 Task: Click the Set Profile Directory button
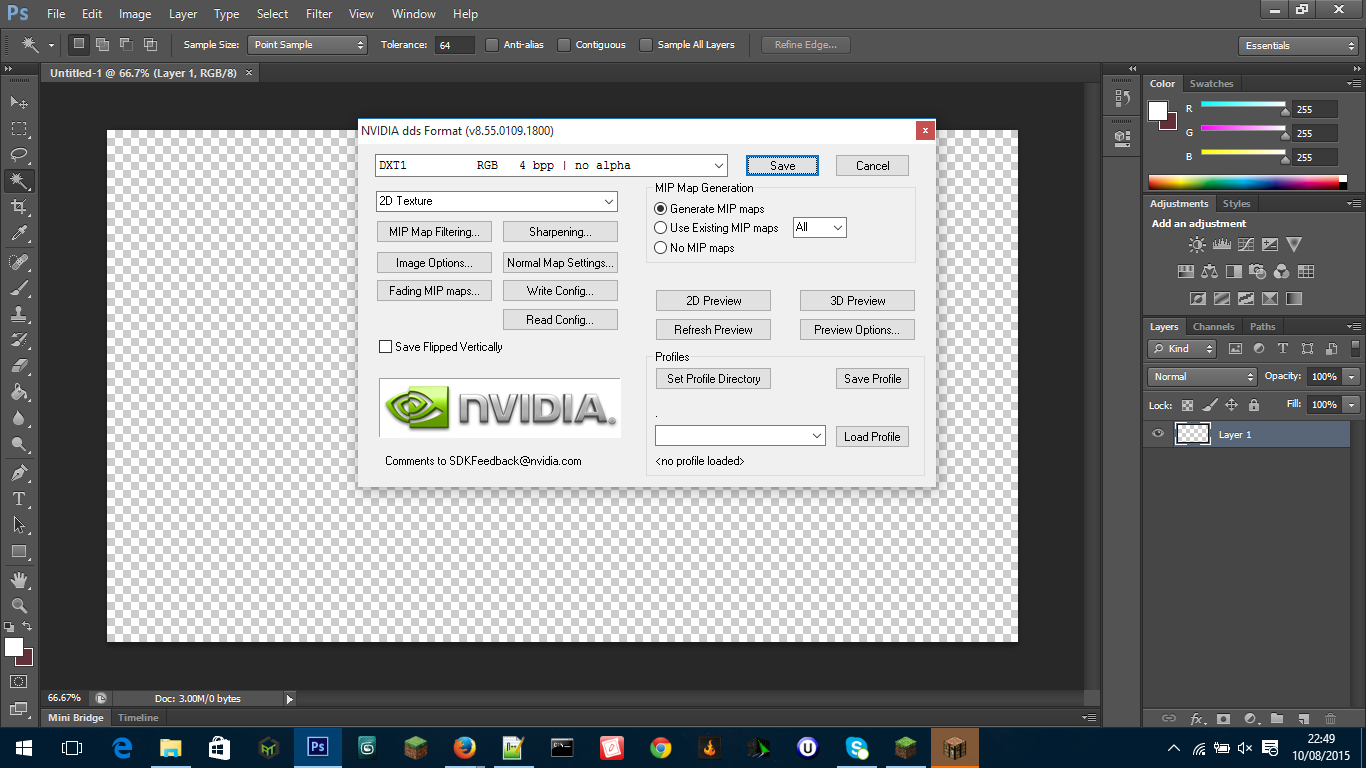[714, 379]
